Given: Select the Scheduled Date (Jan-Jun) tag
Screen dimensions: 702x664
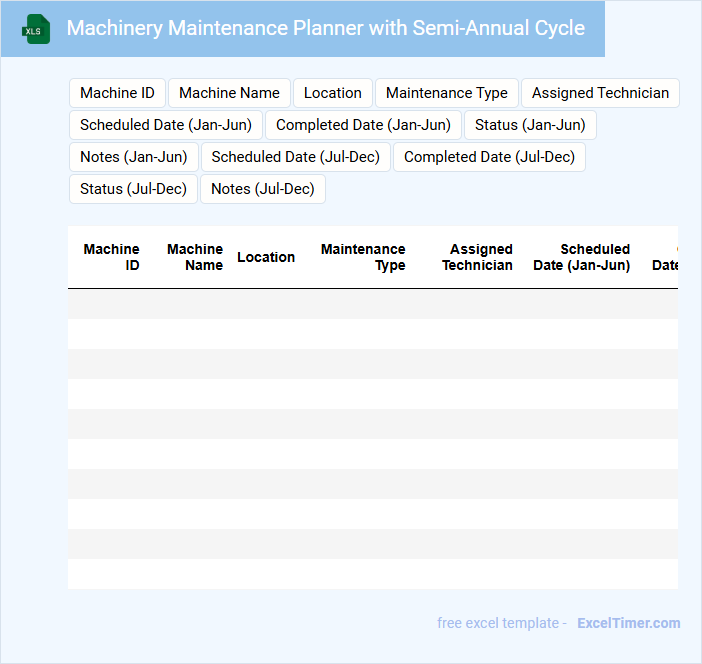Looking at the screenshot, I should point(166,125).
